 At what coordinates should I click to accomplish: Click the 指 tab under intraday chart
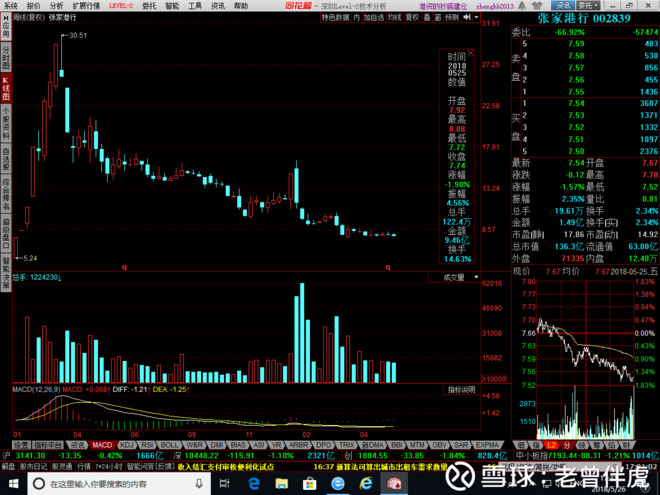point(536,445)
